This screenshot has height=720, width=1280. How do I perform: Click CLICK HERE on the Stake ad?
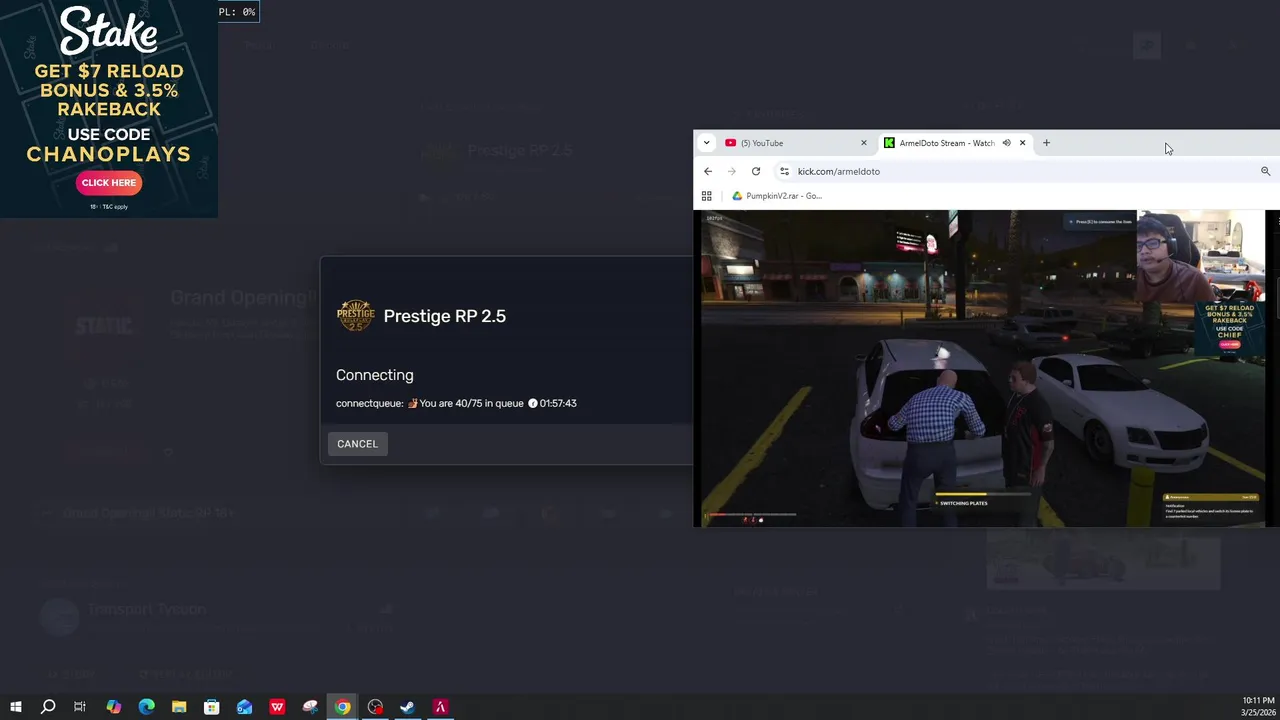(x=109, y=183)
